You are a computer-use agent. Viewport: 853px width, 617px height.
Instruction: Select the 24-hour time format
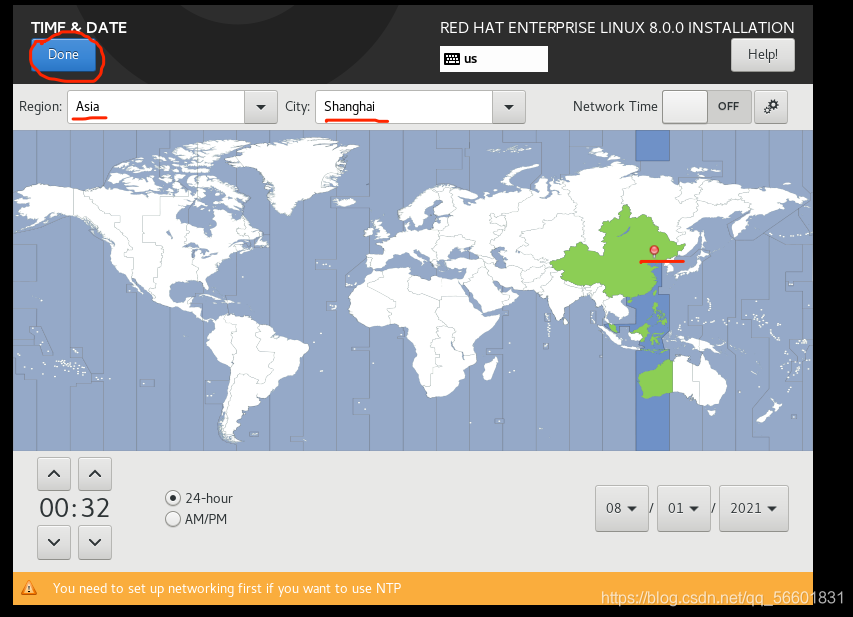coord(199,498)
